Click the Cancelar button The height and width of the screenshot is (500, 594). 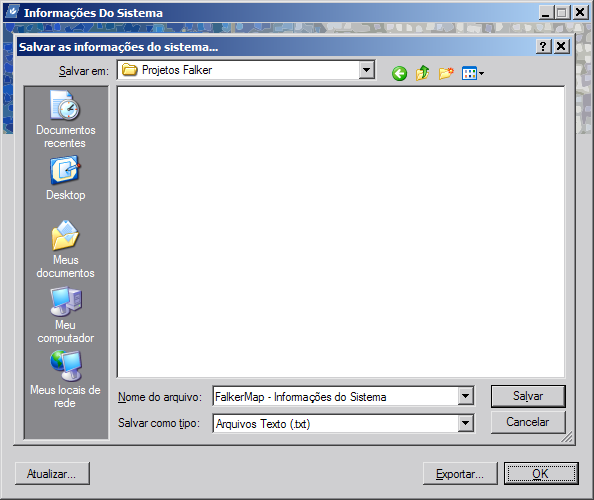pos(528,422)
